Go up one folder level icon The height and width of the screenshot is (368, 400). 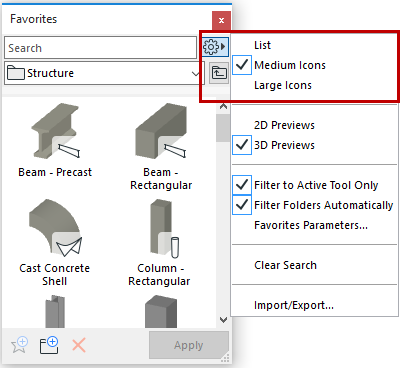pyautogui.click(x=219, y=73)
